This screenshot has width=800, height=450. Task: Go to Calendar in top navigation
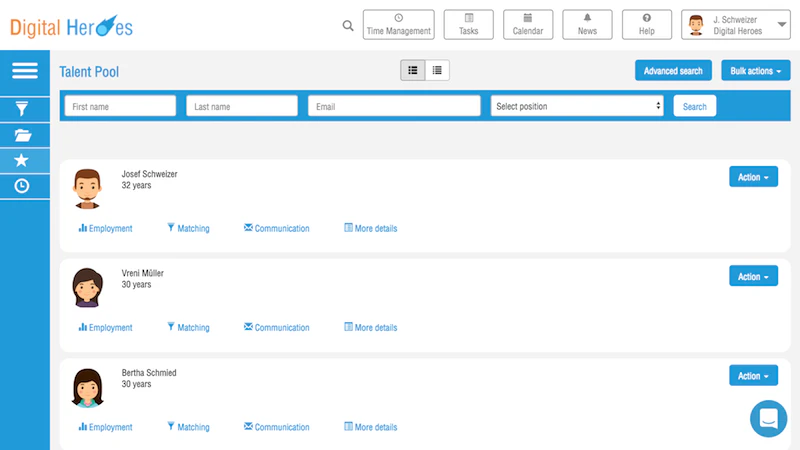pyautogui.click(x=528, y=24)
